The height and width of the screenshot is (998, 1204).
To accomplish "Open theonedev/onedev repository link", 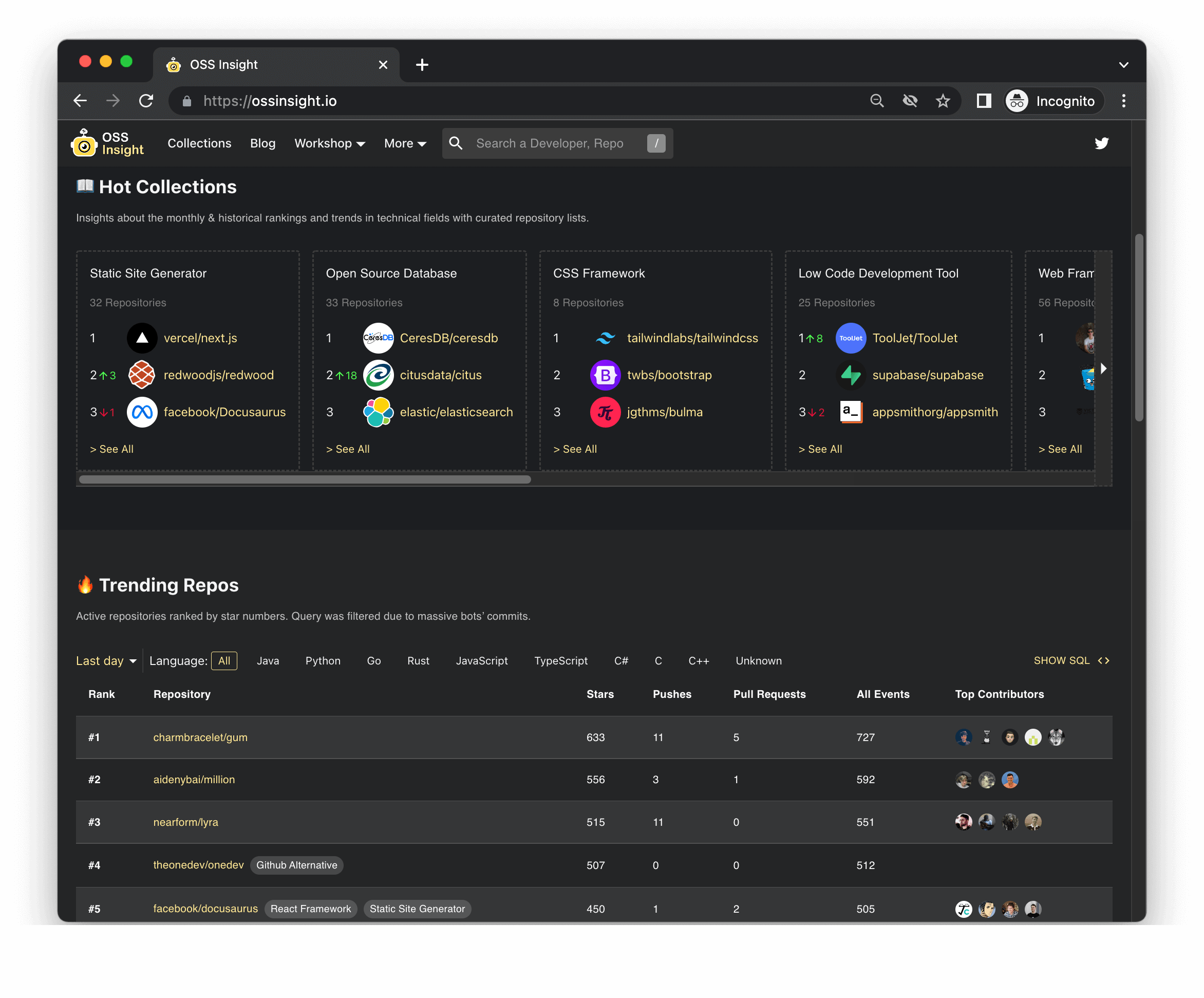I will (198, 865).
